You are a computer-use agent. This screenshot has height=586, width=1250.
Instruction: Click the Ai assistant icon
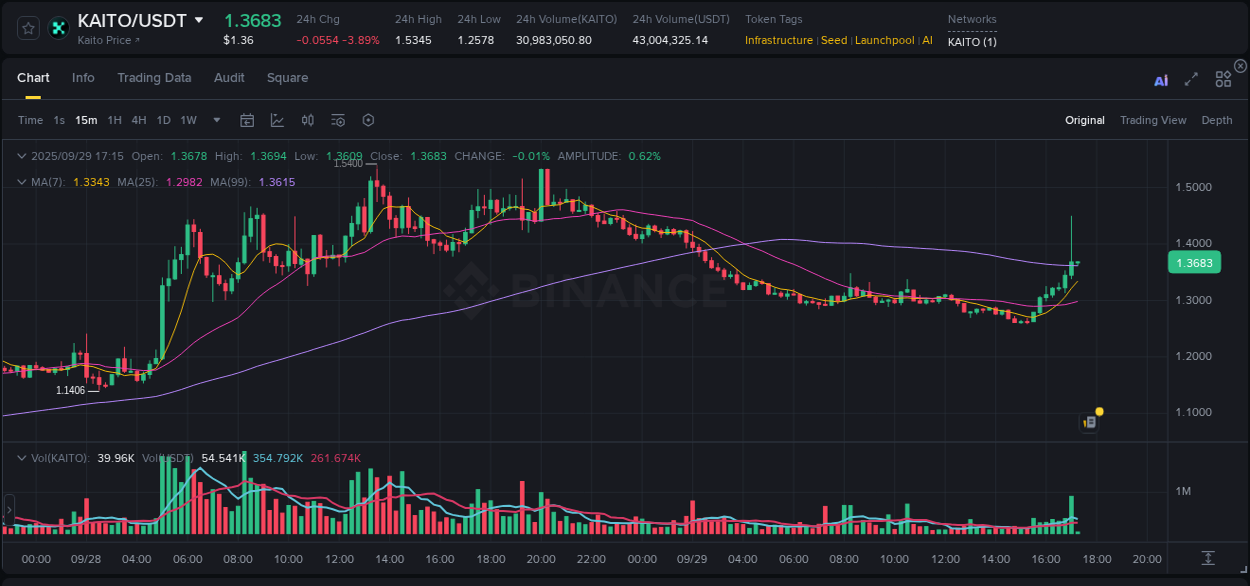(1161, 79)
